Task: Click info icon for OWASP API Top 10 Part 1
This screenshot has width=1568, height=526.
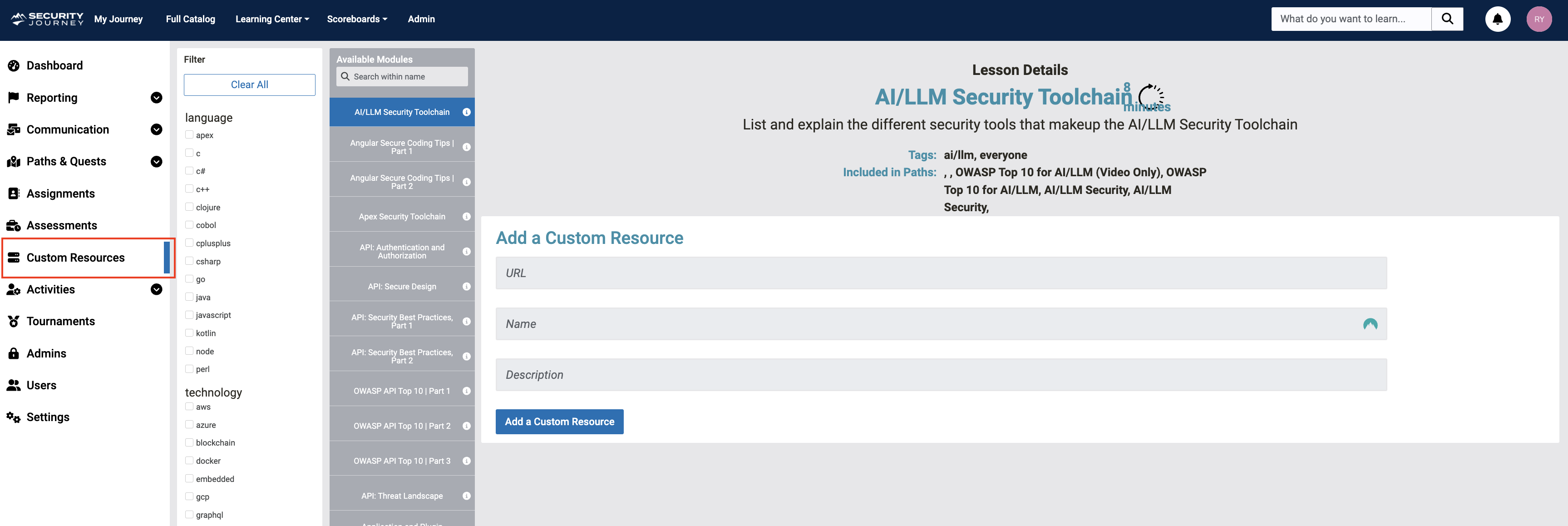Action: coord(466,391)
